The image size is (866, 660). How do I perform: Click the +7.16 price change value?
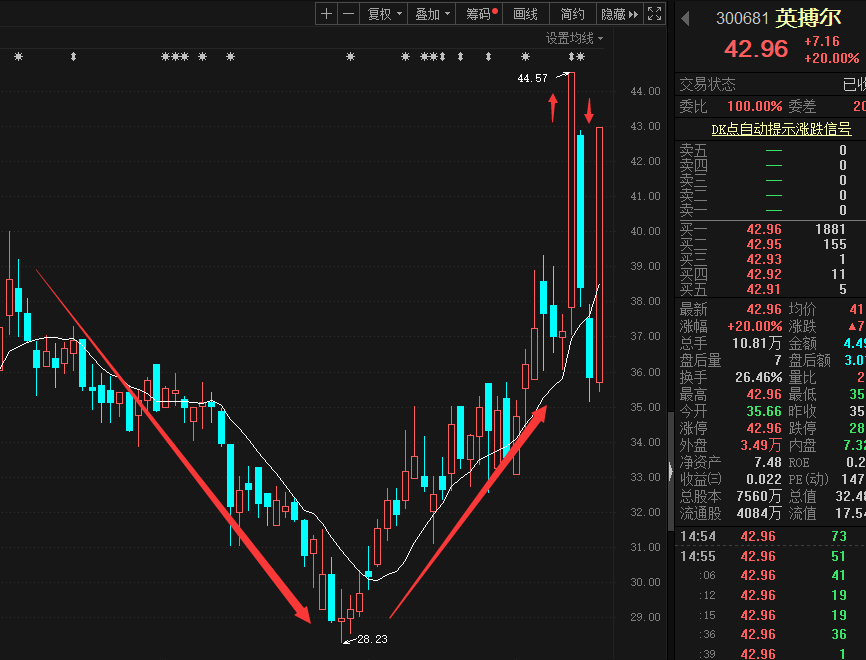(x=822, y=41)
